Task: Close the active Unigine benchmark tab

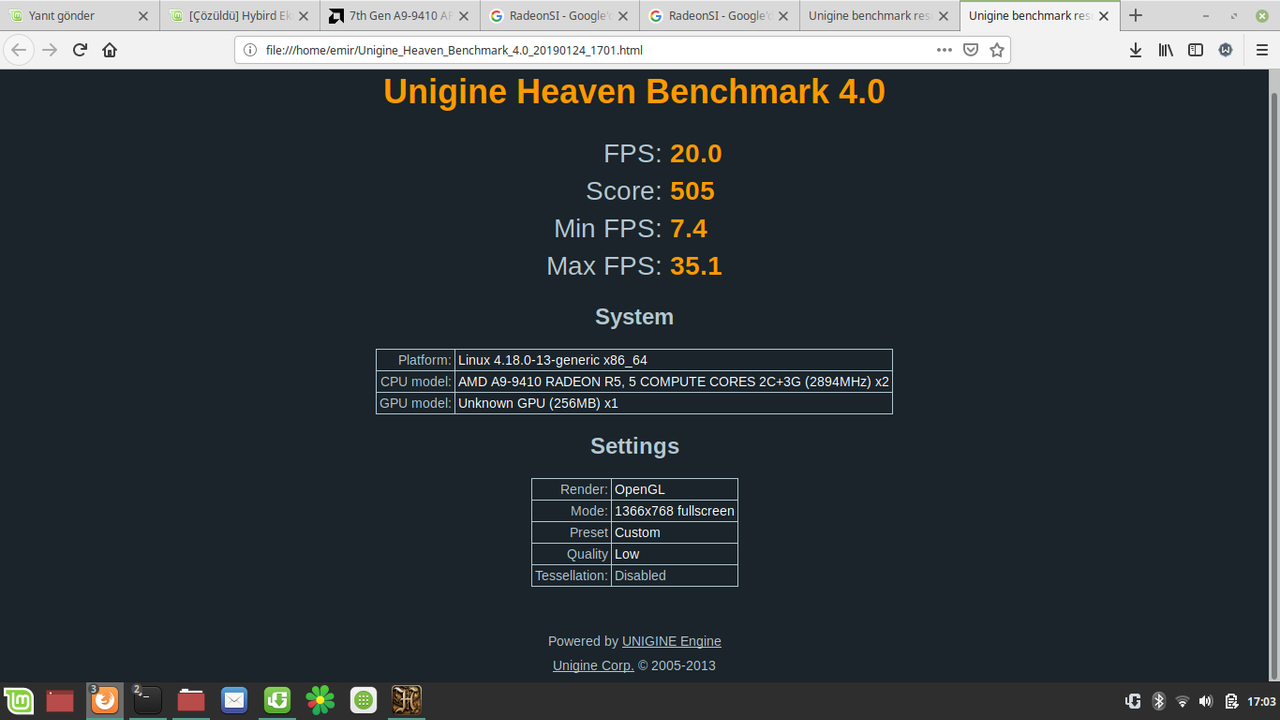Action: click(x=1103, y=16)
